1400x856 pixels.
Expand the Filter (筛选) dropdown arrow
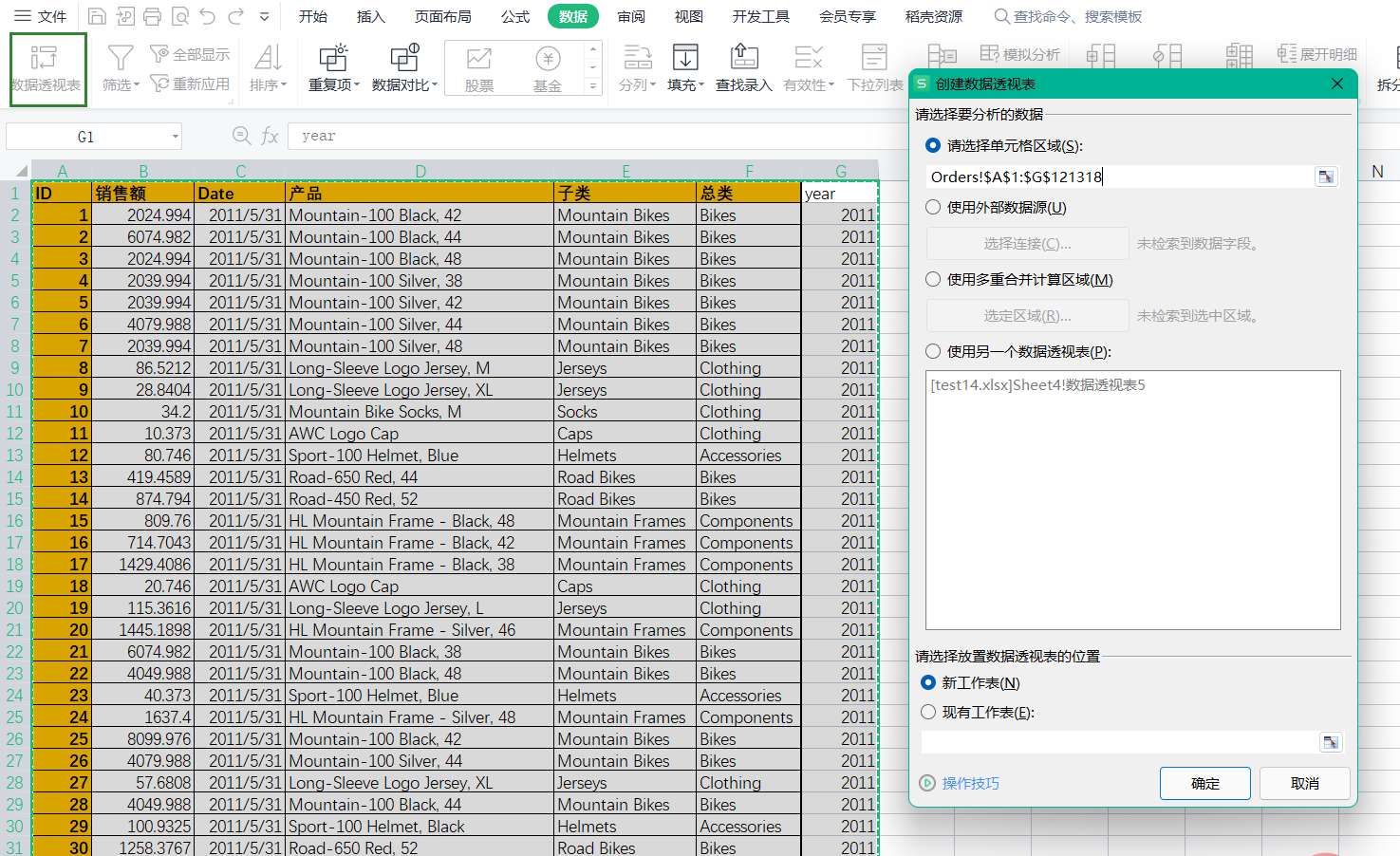[x=137, y=85]
